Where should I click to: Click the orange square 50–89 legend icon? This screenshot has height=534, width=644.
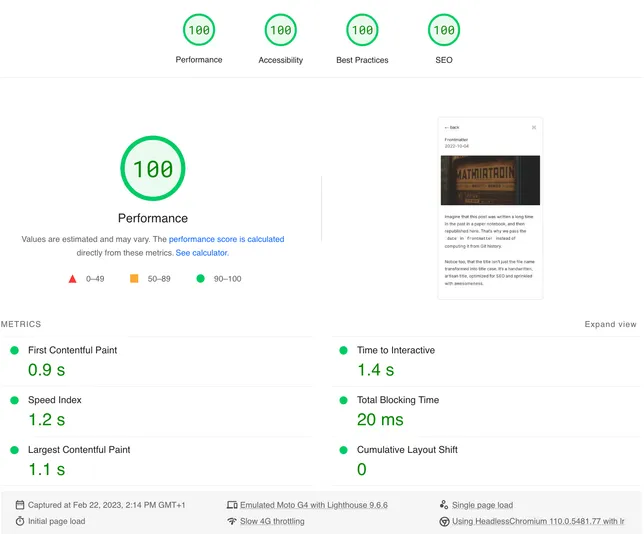pos(134,279)
